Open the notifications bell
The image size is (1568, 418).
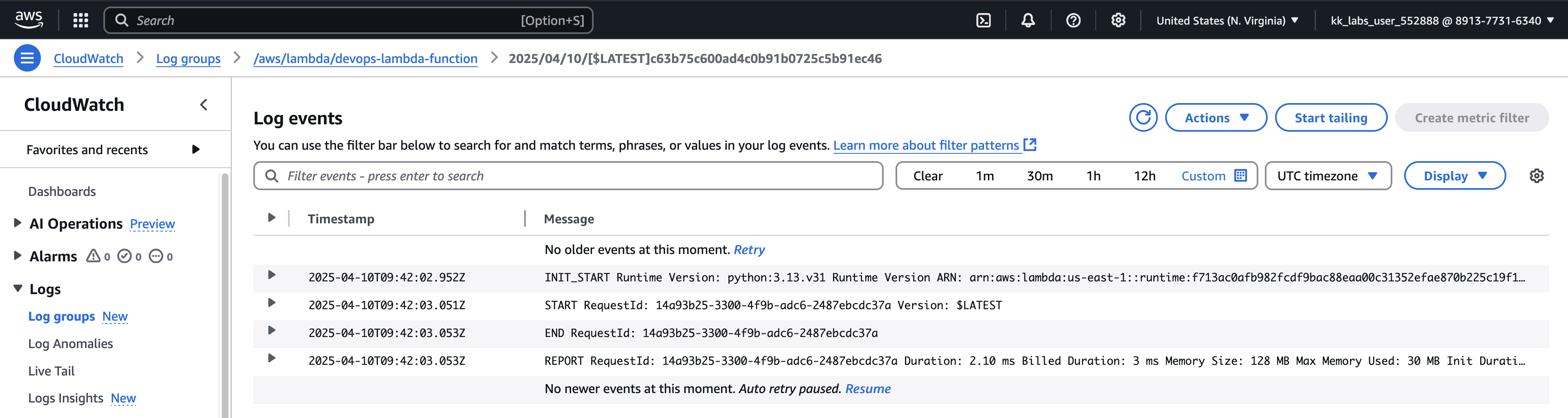point(1027,21)
